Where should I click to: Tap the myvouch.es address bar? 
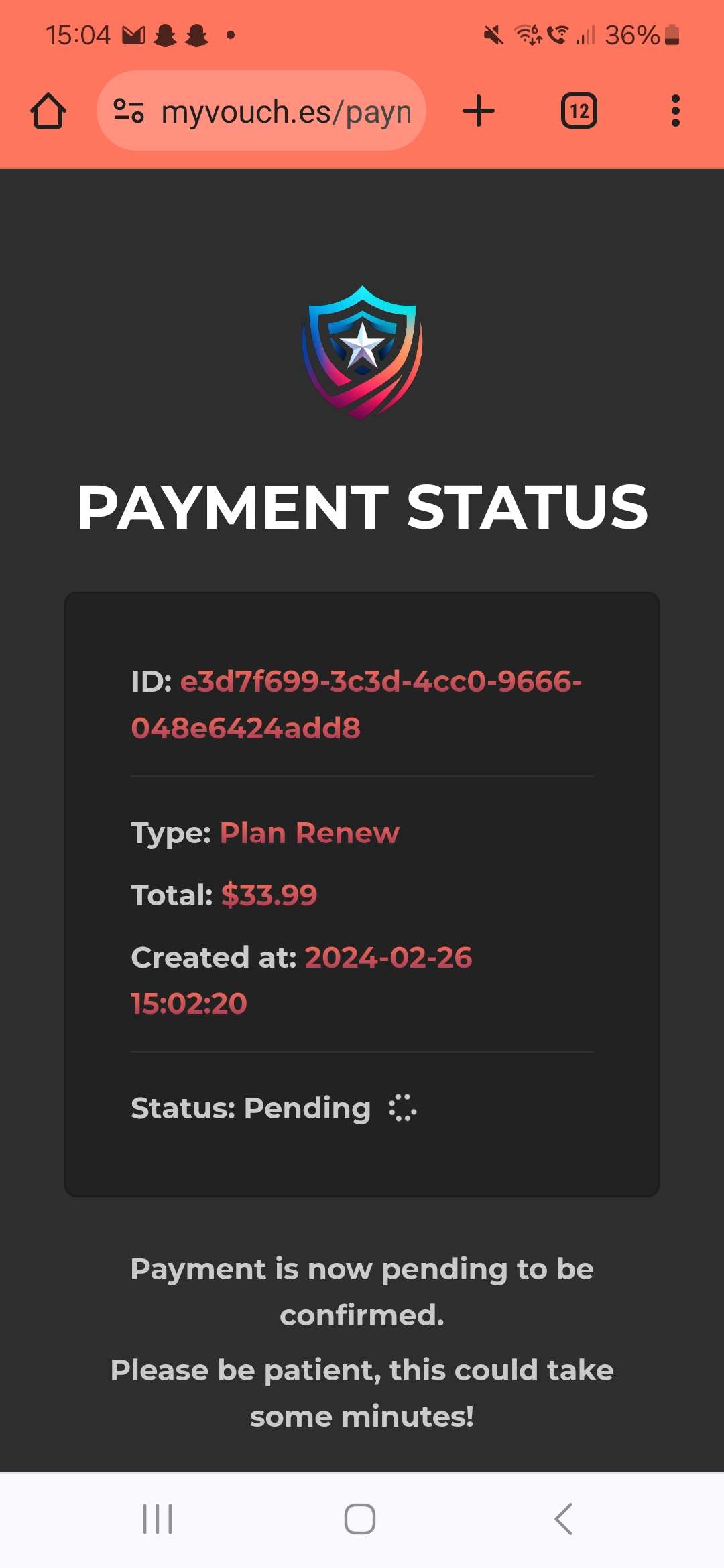[286, 111]
